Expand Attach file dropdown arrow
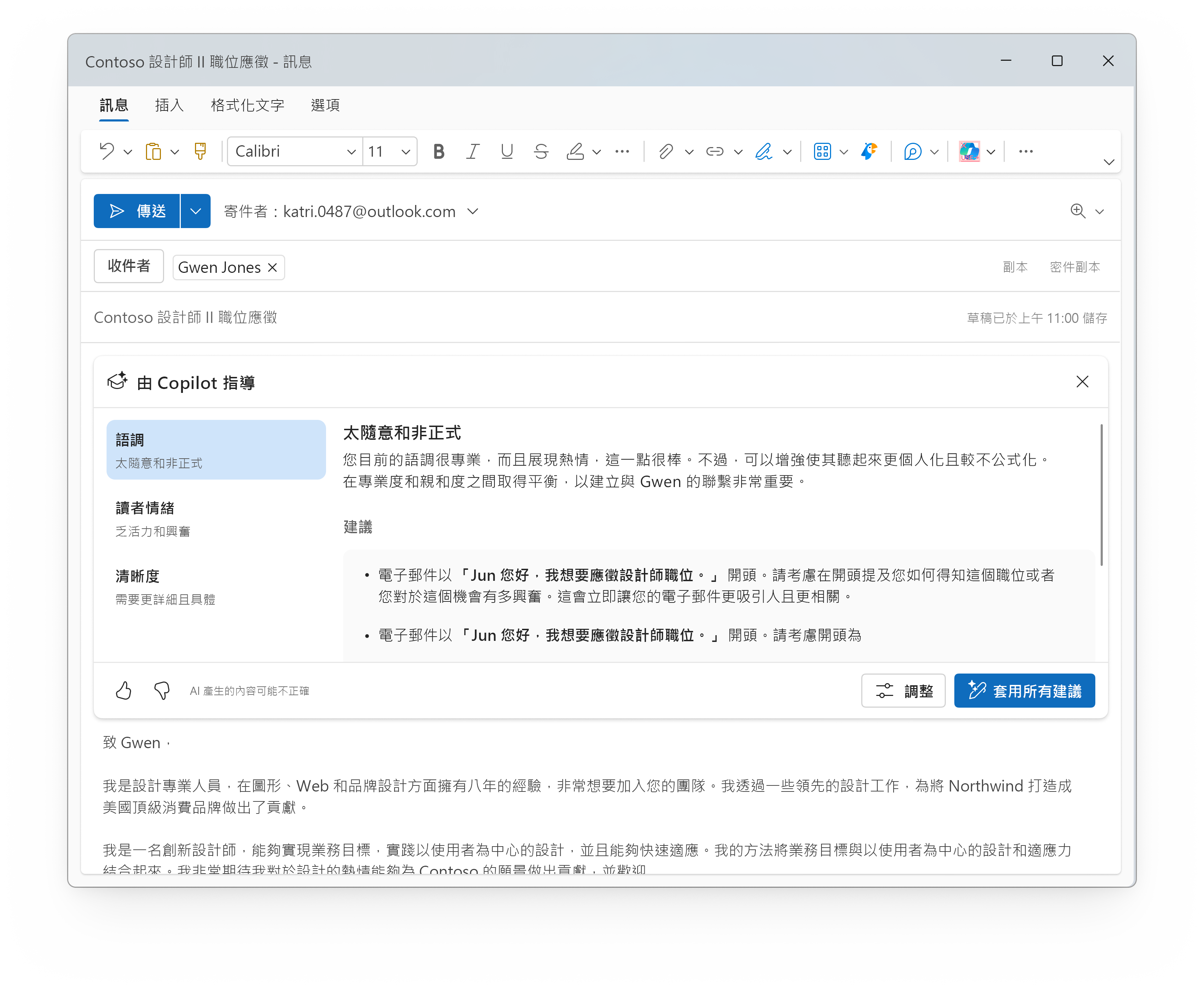 [689, 152]
